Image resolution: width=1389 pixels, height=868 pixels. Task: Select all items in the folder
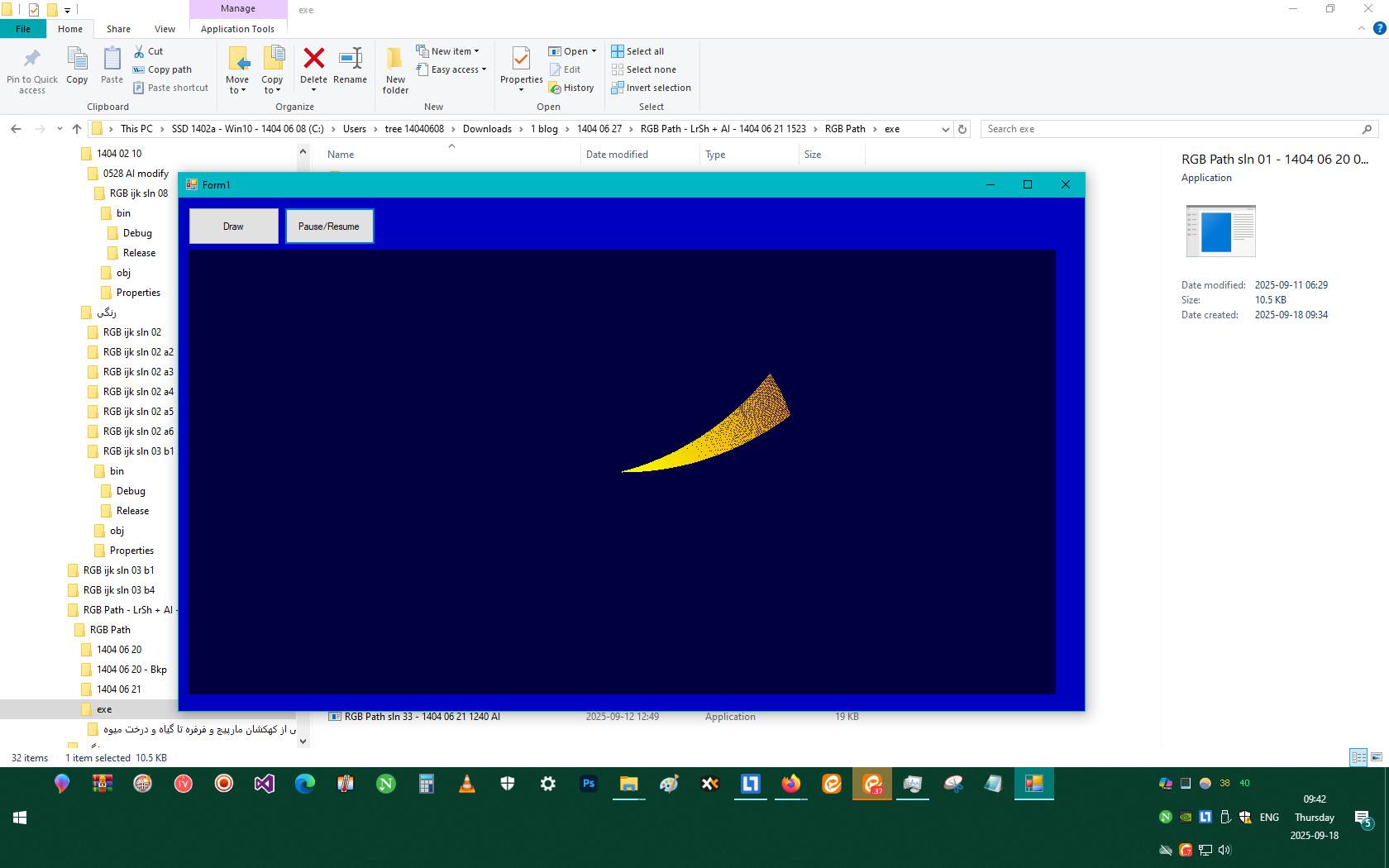click(637, 50)
